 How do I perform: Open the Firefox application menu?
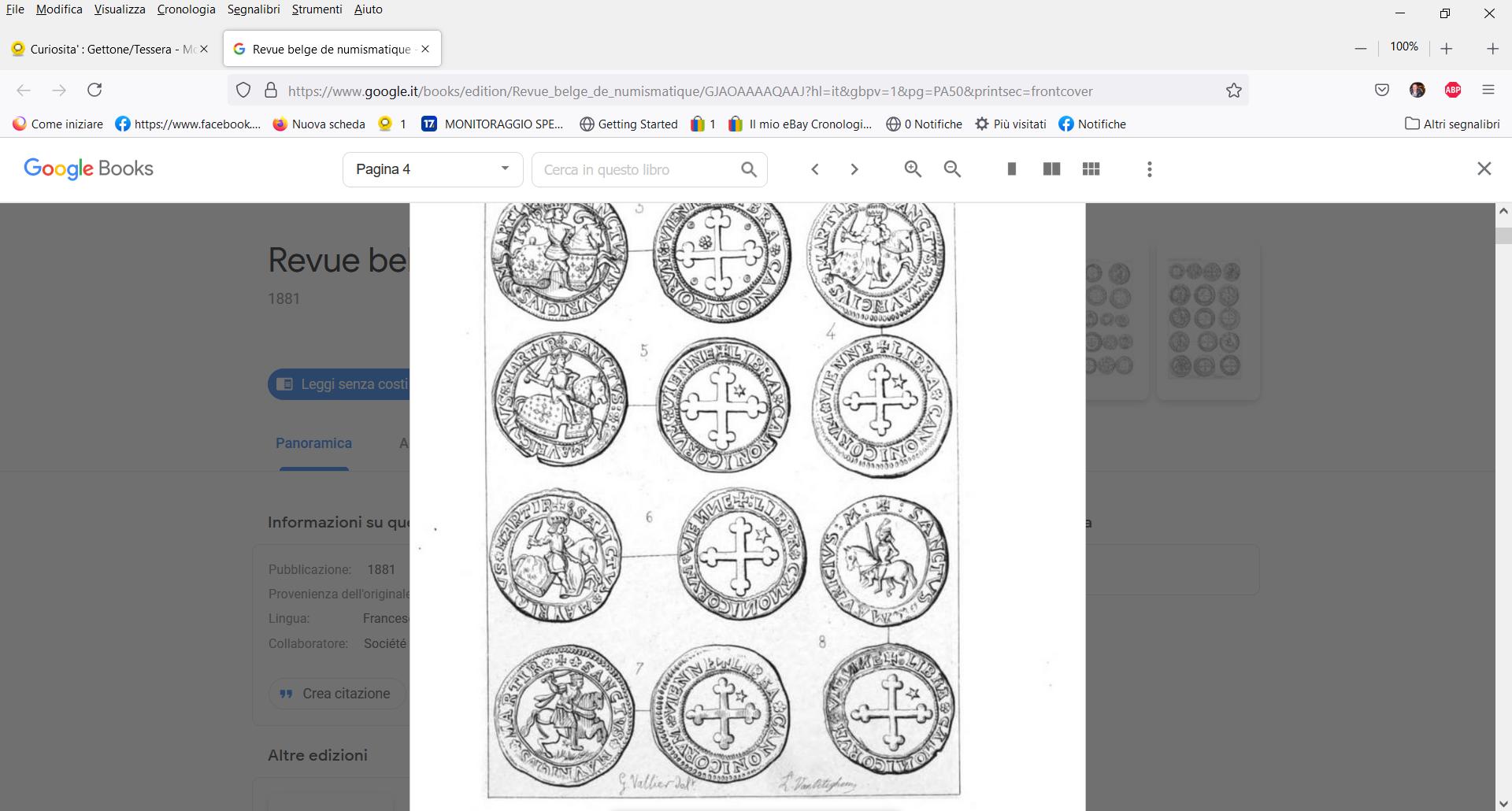(x=1488, y=90)
